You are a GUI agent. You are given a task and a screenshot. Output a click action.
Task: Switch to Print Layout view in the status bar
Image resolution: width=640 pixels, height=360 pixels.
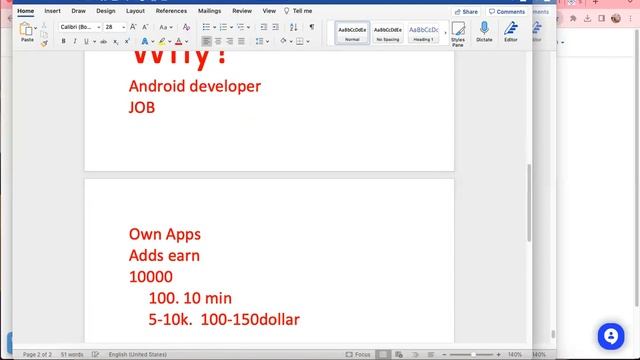pos(383,354)
